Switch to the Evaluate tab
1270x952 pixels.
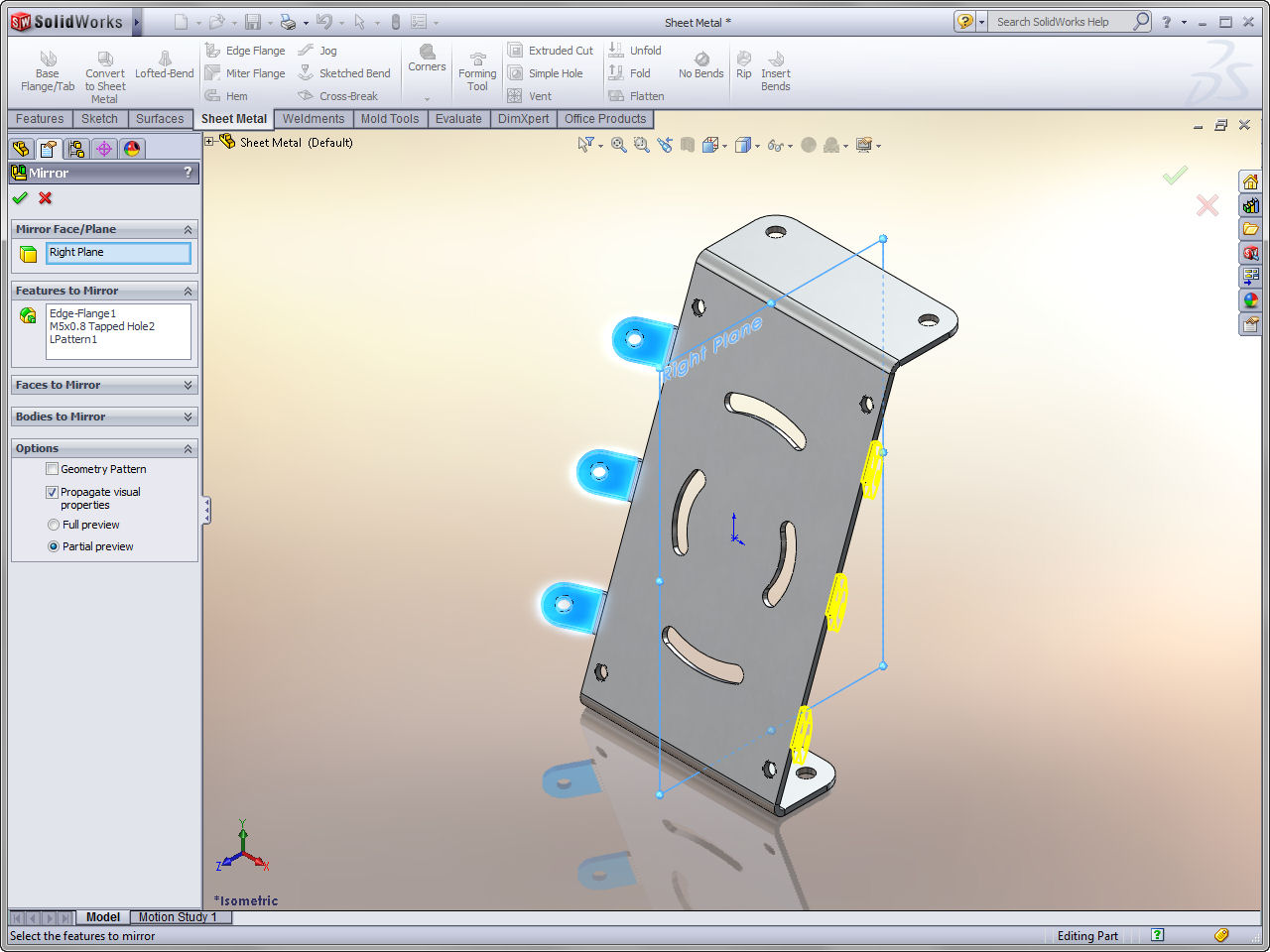coord(458,119)
